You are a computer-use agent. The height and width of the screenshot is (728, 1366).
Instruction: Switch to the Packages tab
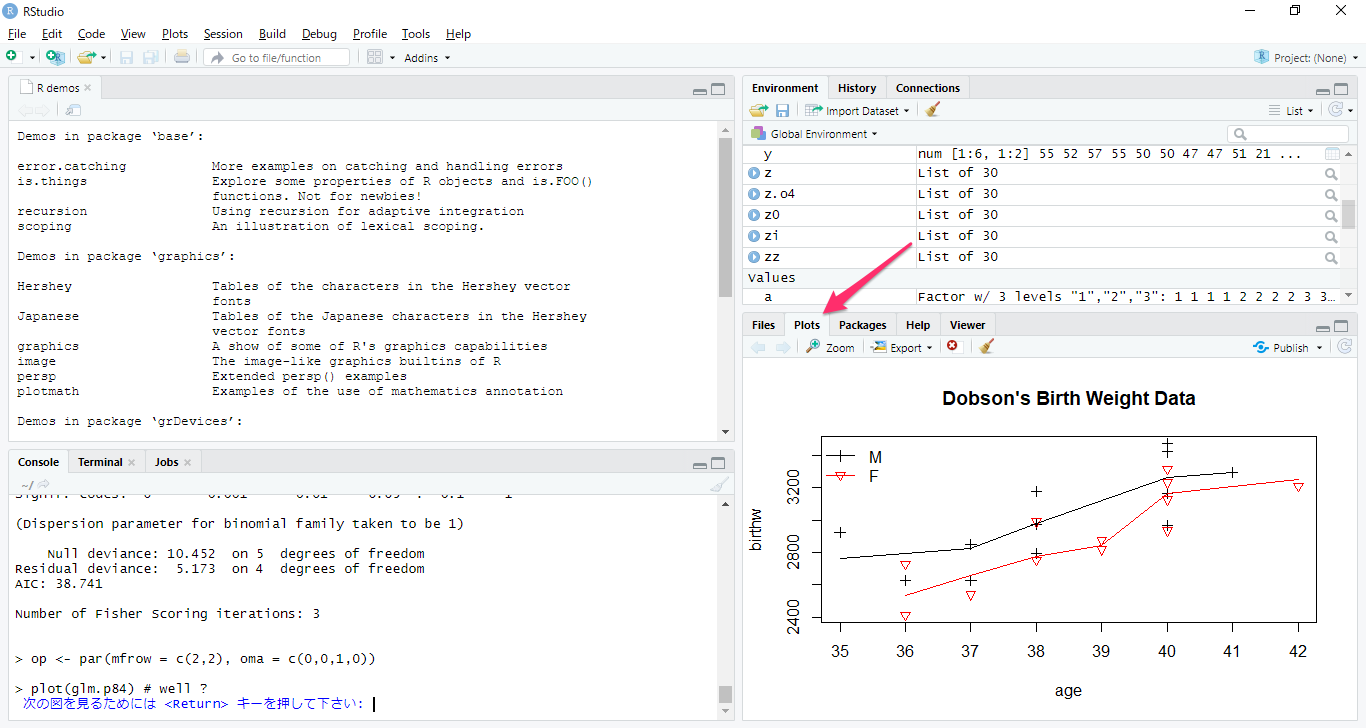(862, 324)
